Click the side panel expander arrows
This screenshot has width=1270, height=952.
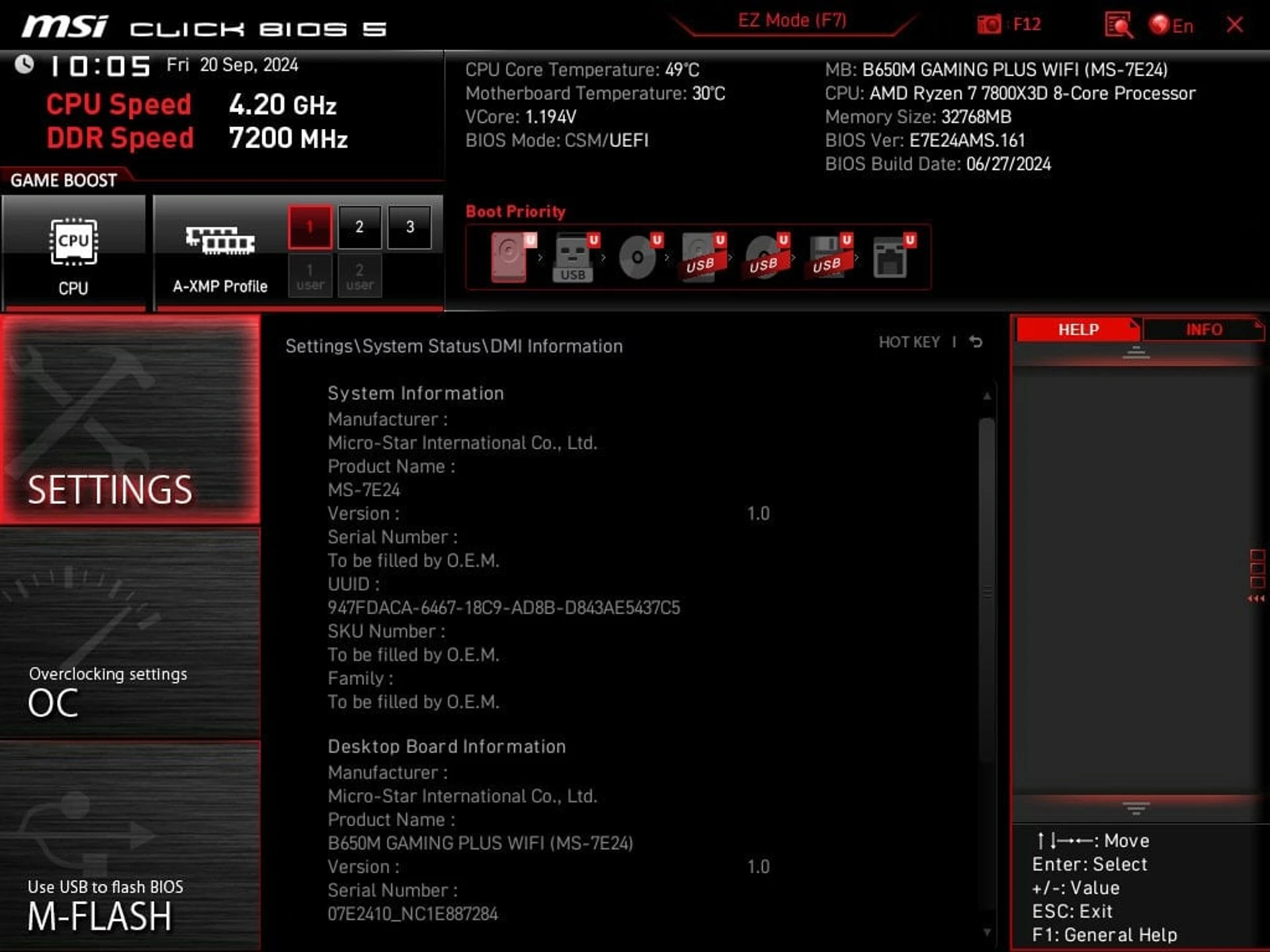pyautogui.click(x=1256, y=576)
